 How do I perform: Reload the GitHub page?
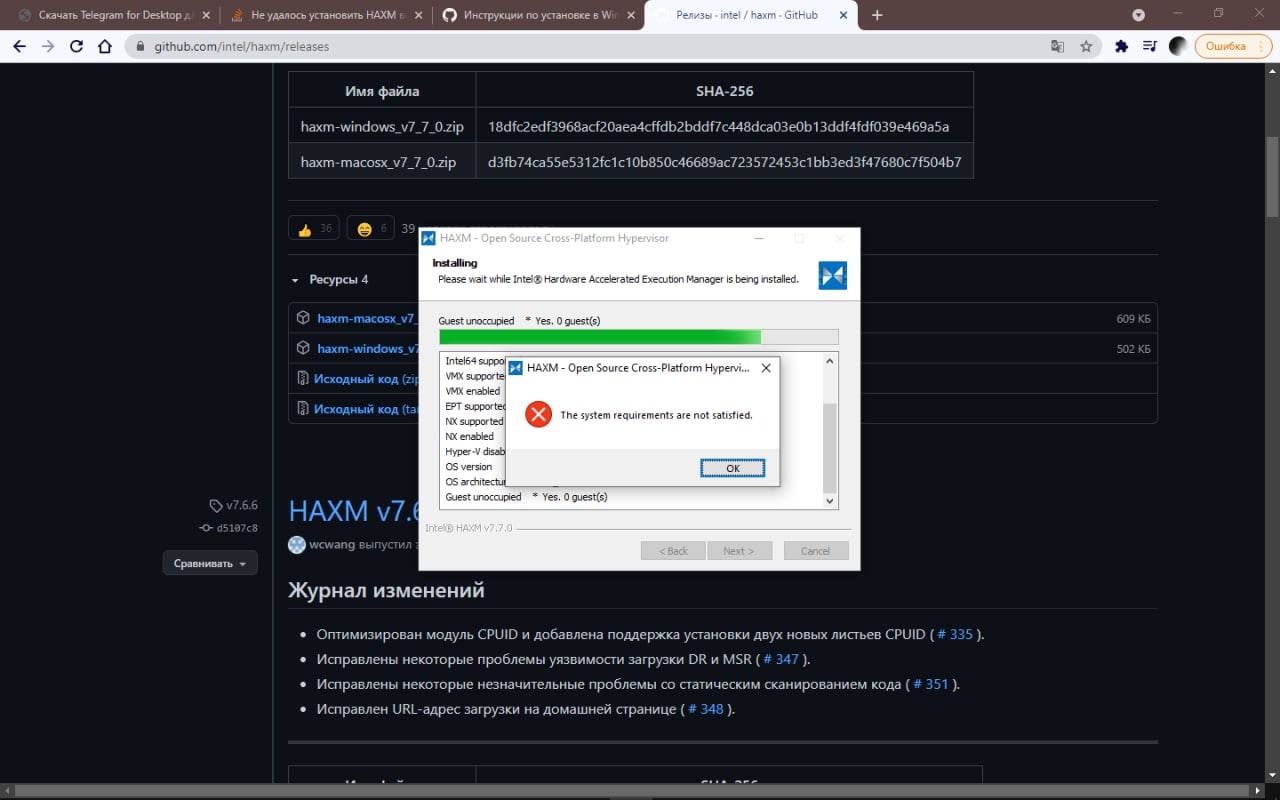pos(76,46)
